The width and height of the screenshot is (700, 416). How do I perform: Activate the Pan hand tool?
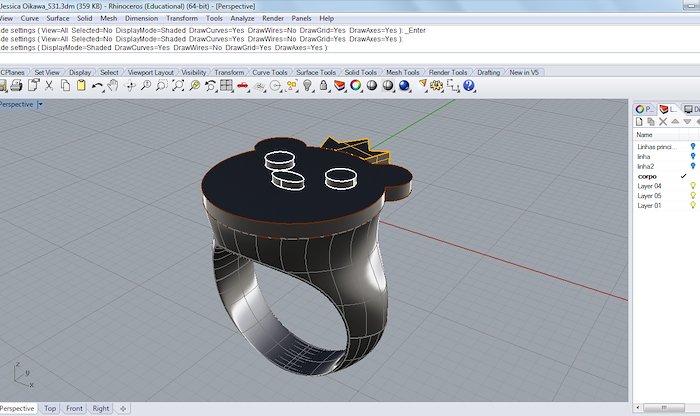[x=113, y=85]
